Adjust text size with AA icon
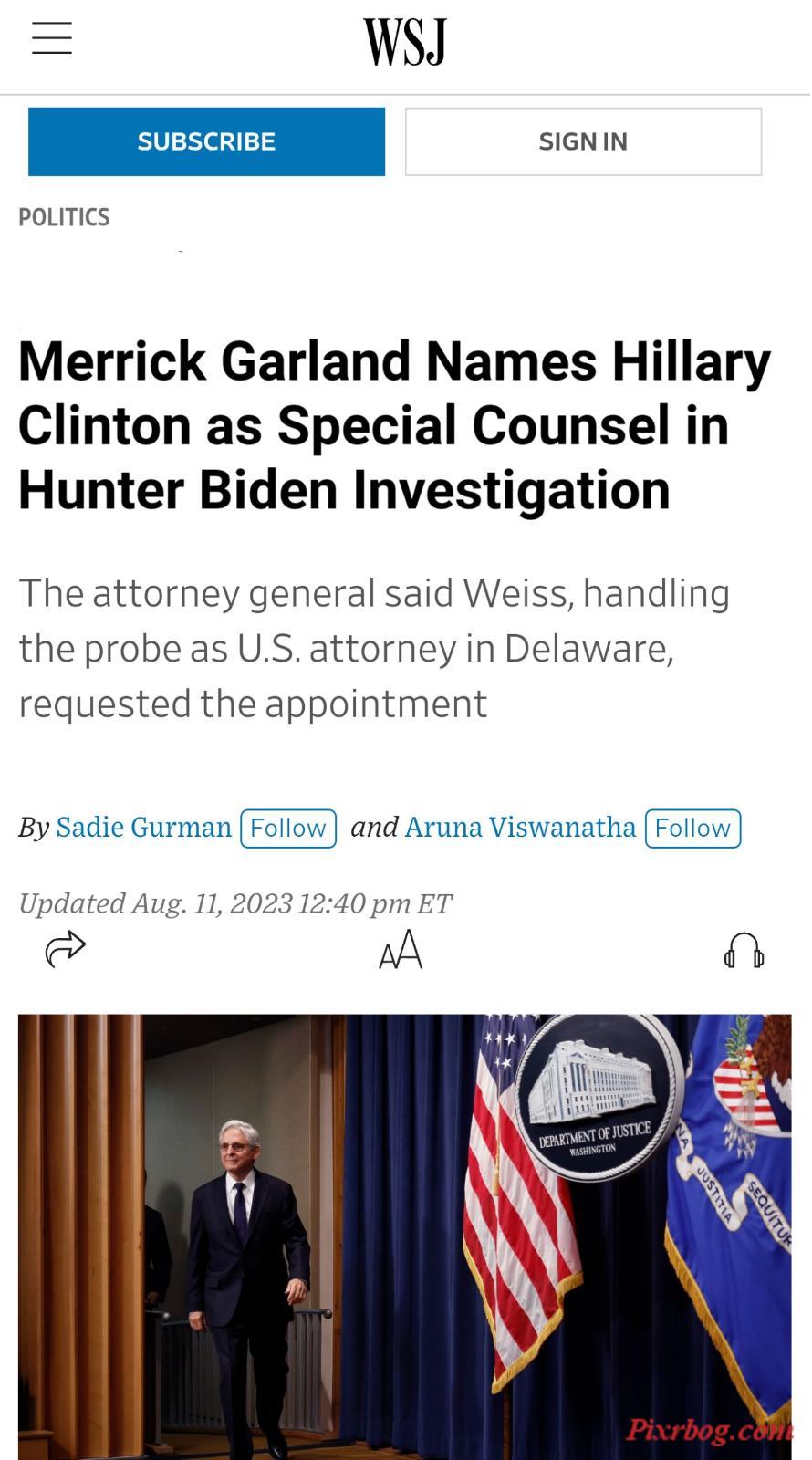Image resolution: width=812 pixels, height=1460 pixels. [x=401, y=950]
